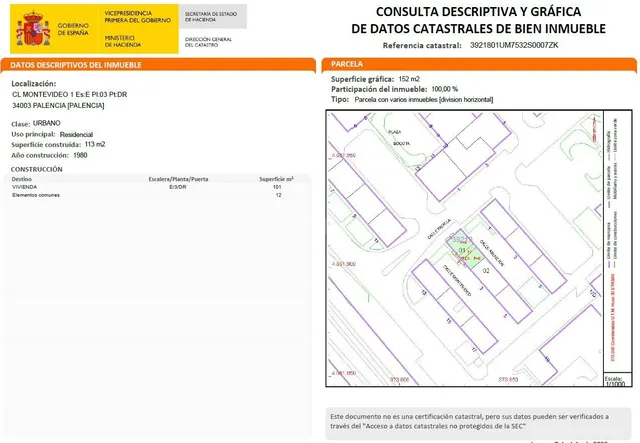Click 'VICEPRESIDENCIA PRIMERA DEL GOBIERNO' text
The image size is (640, 443).
pos(138,17)
